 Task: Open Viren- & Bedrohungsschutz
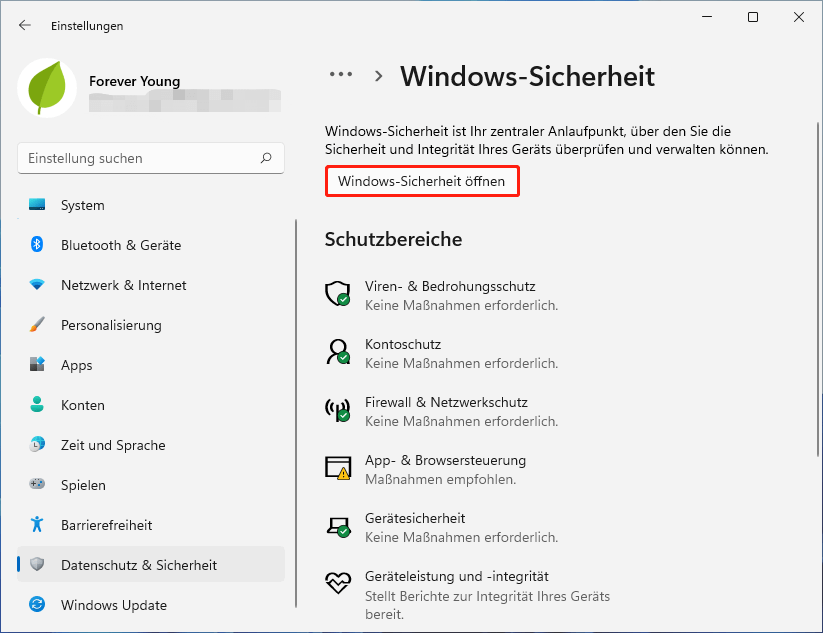pyautogui.click(x=450, y=286)
